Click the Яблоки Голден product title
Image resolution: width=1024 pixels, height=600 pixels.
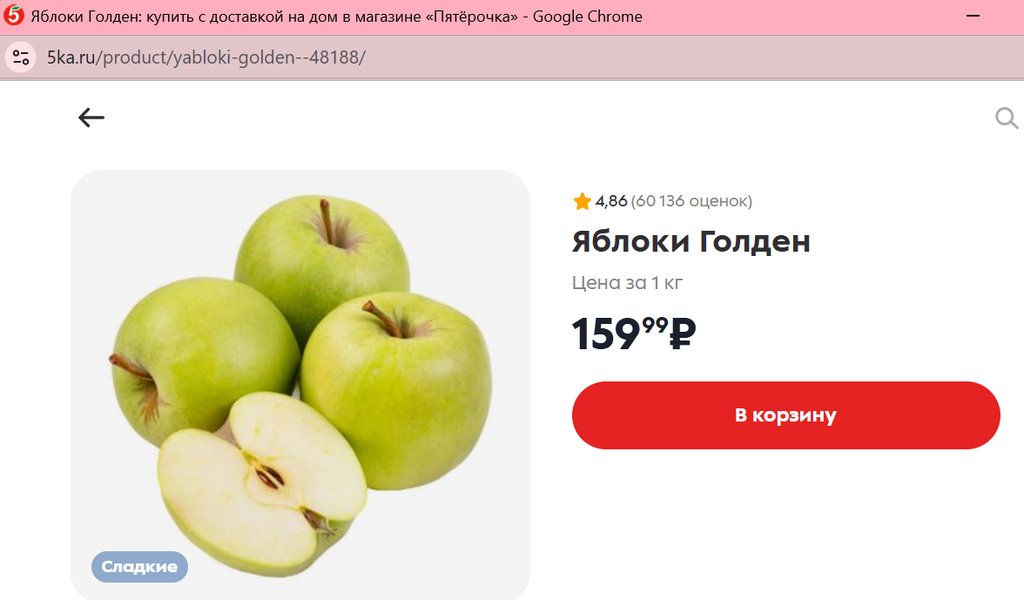691,242
